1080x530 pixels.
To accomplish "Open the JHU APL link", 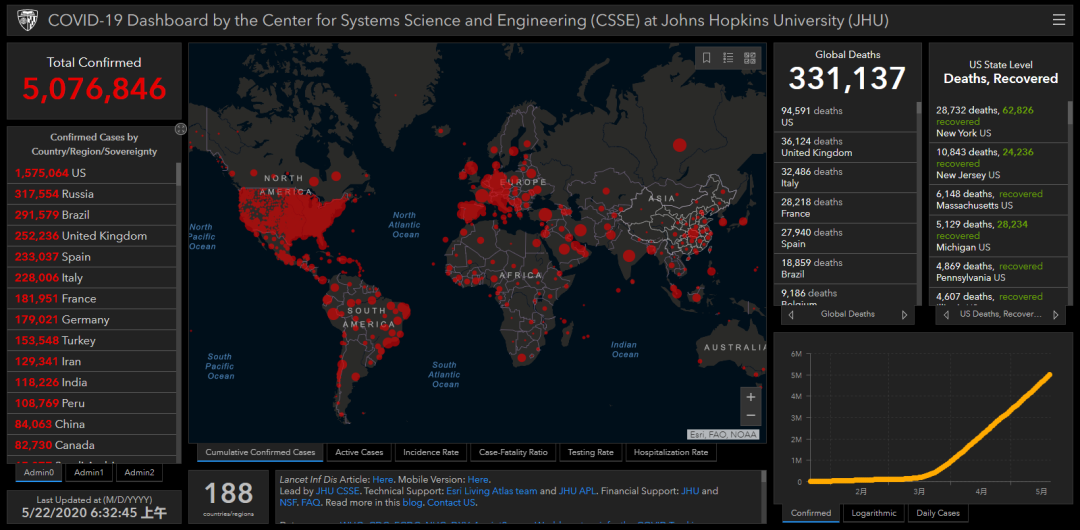I will (579, 491).
